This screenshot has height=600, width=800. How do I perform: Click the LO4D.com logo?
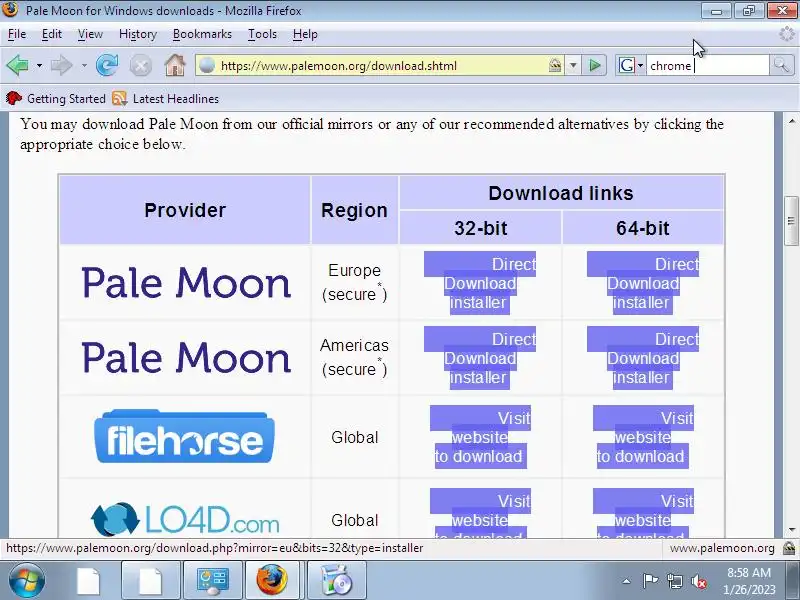tap(185, 519)
